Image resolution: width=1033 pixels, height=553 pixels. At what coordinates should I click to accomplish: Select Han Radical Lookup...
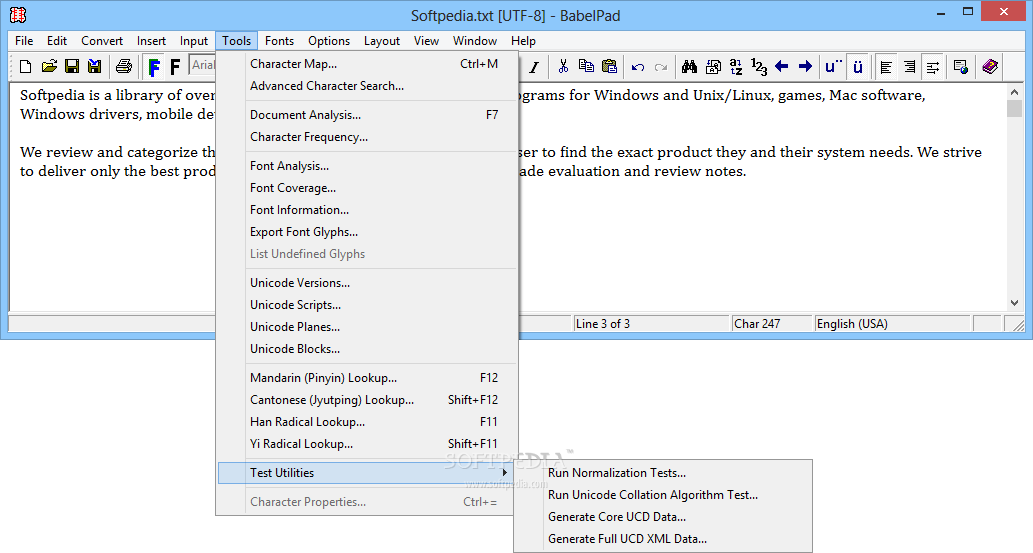click(x=368, y=422)
